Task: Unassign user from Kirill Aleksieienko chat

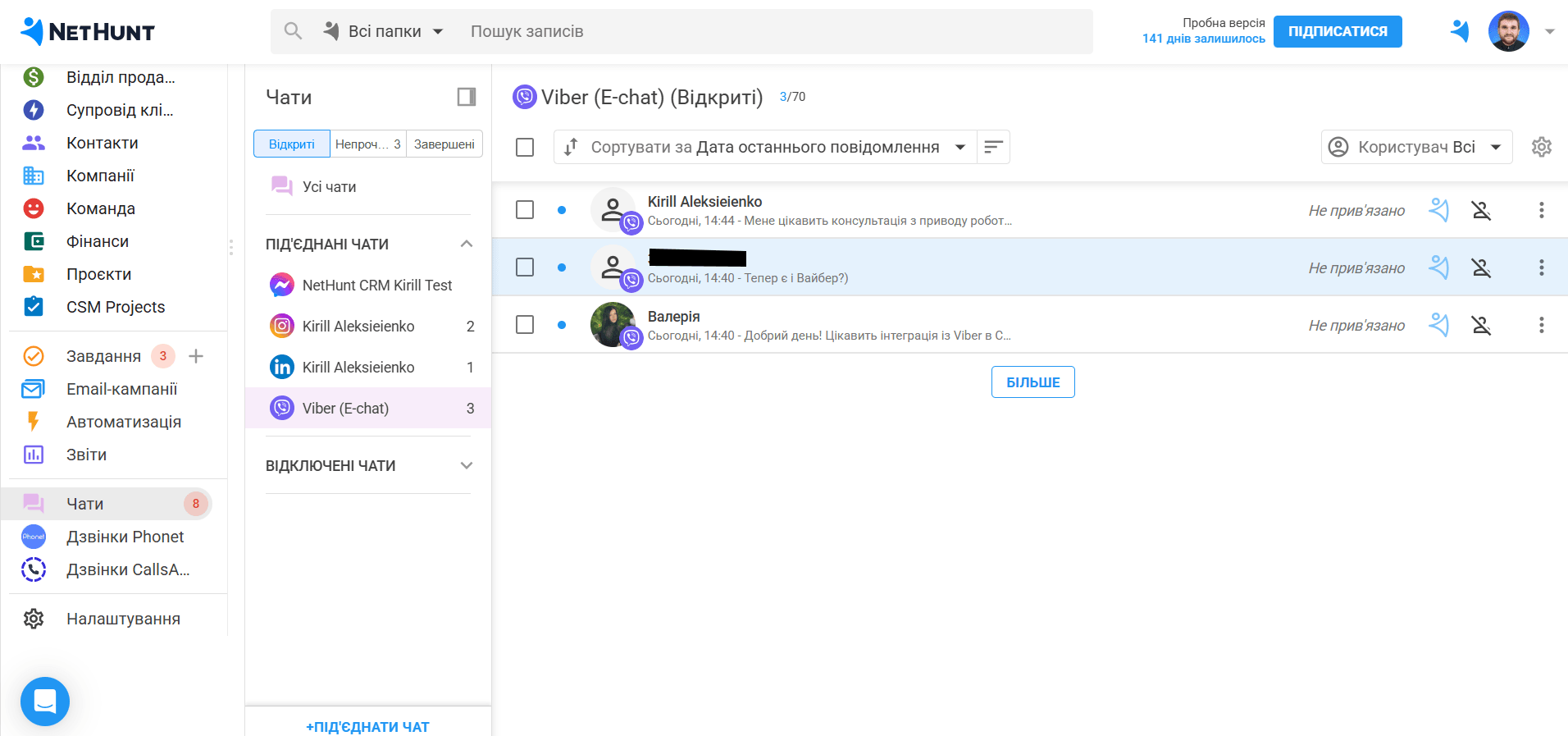Action: click(1481, 210)
